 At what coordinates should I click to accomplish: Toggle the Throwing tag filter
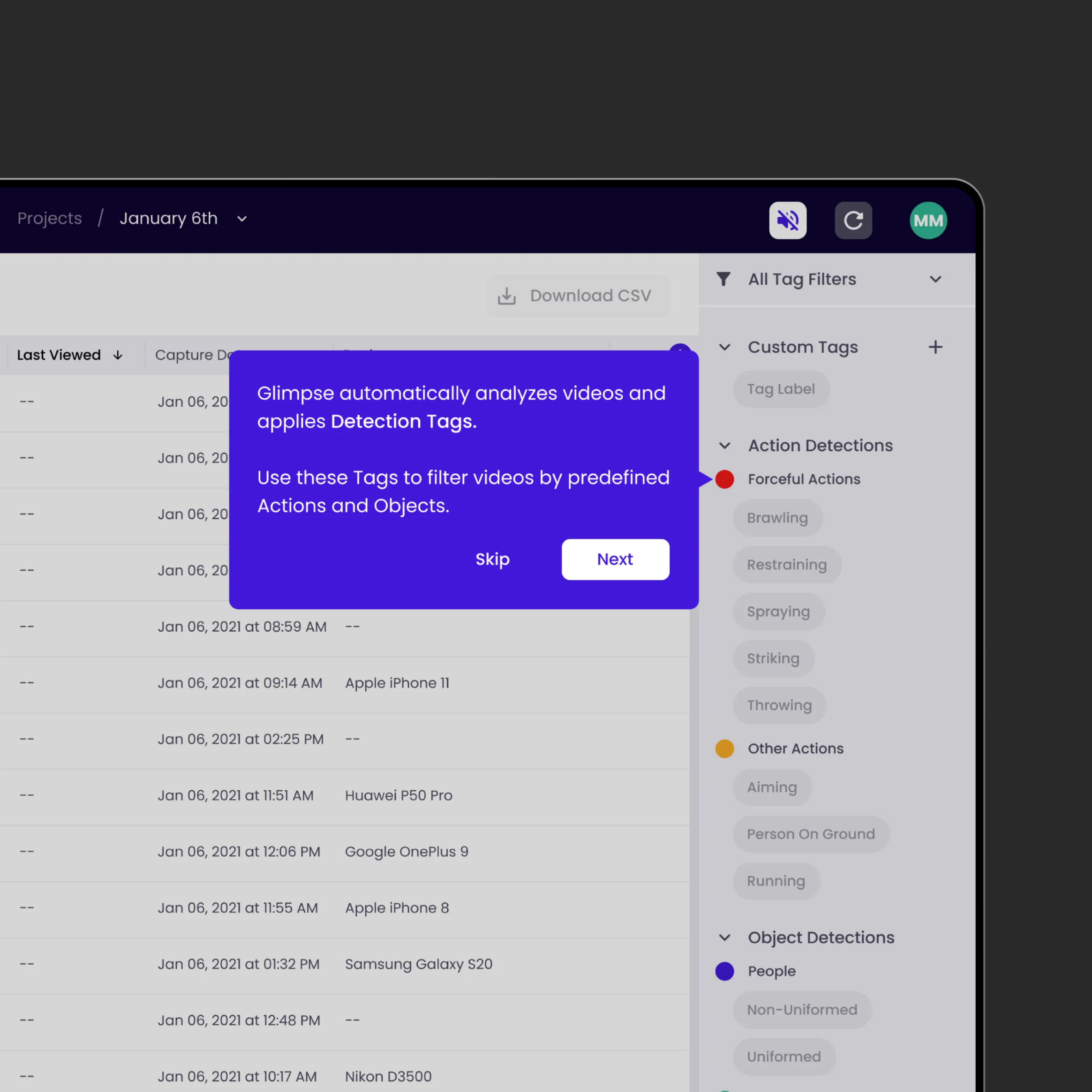coord(779,705)
